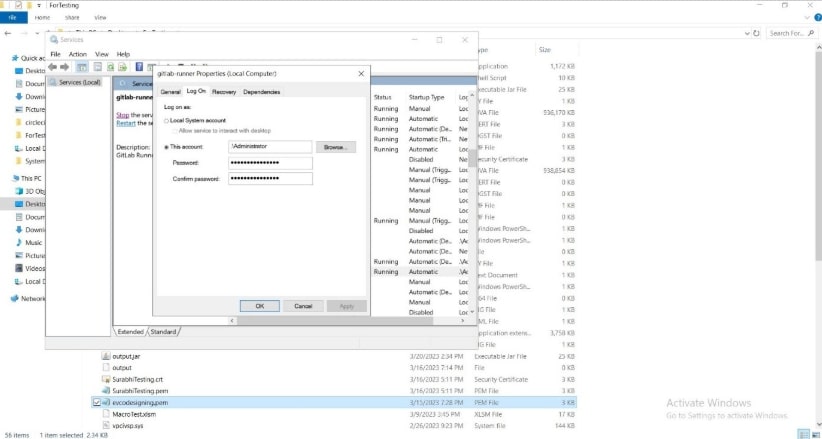Sort services by Startup Type column
Image resolution: width=822 pixels, height=439 pixels.
pyautogui.click(x=426, y=98)
